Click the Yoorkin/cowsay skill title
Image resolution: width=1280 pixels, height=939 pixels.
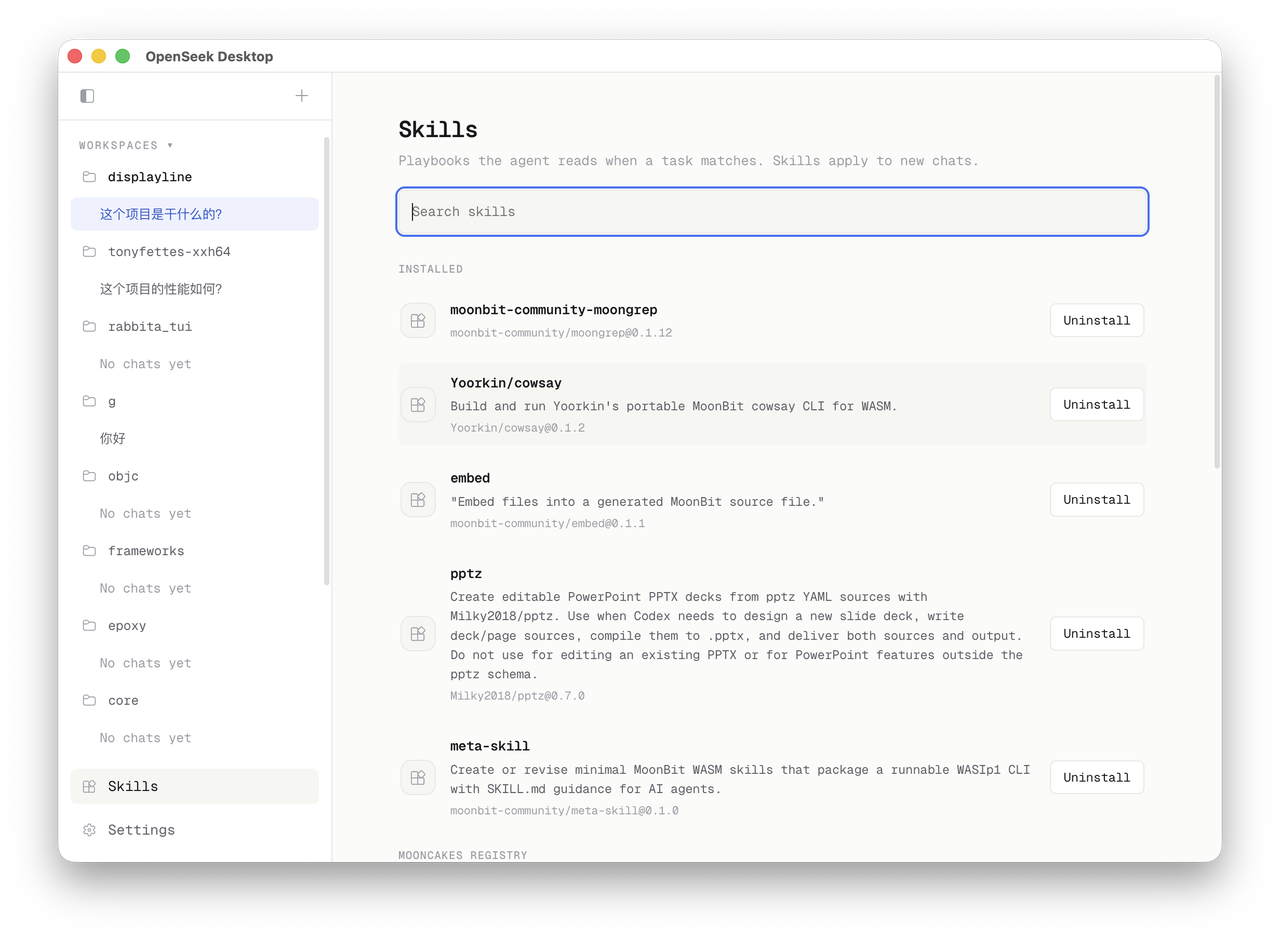(506, 383)
